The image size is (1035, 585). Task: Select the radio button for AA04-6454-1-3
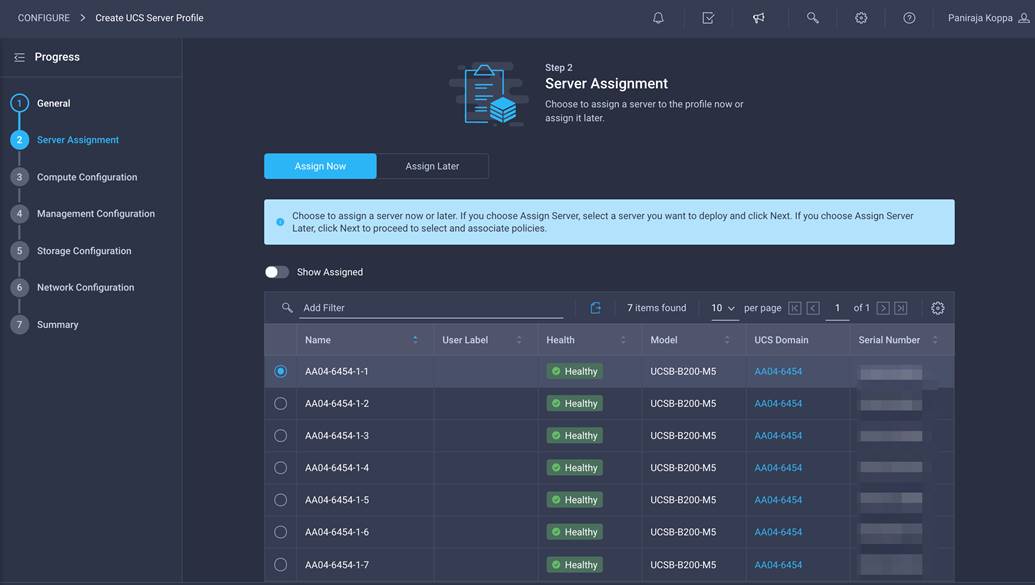281,436
